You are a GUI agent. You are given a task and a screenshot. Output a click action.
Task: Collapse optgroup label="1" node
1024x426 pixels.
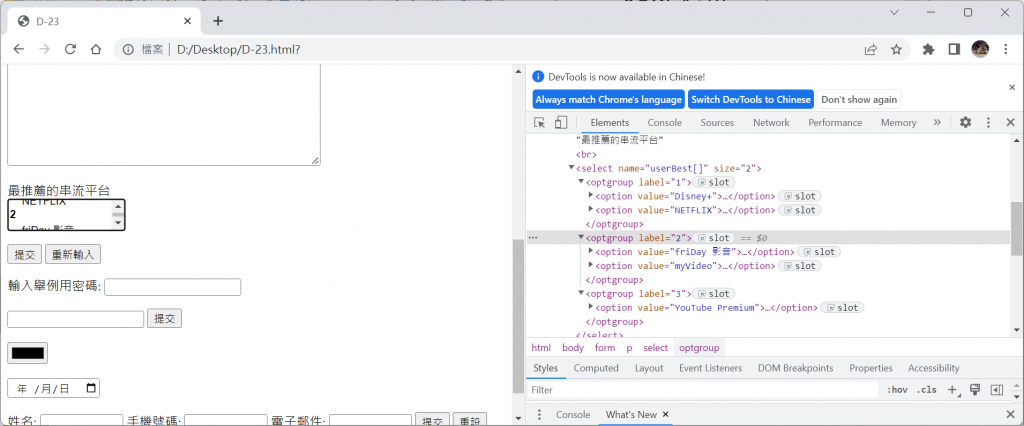click(x=581, y=182)
